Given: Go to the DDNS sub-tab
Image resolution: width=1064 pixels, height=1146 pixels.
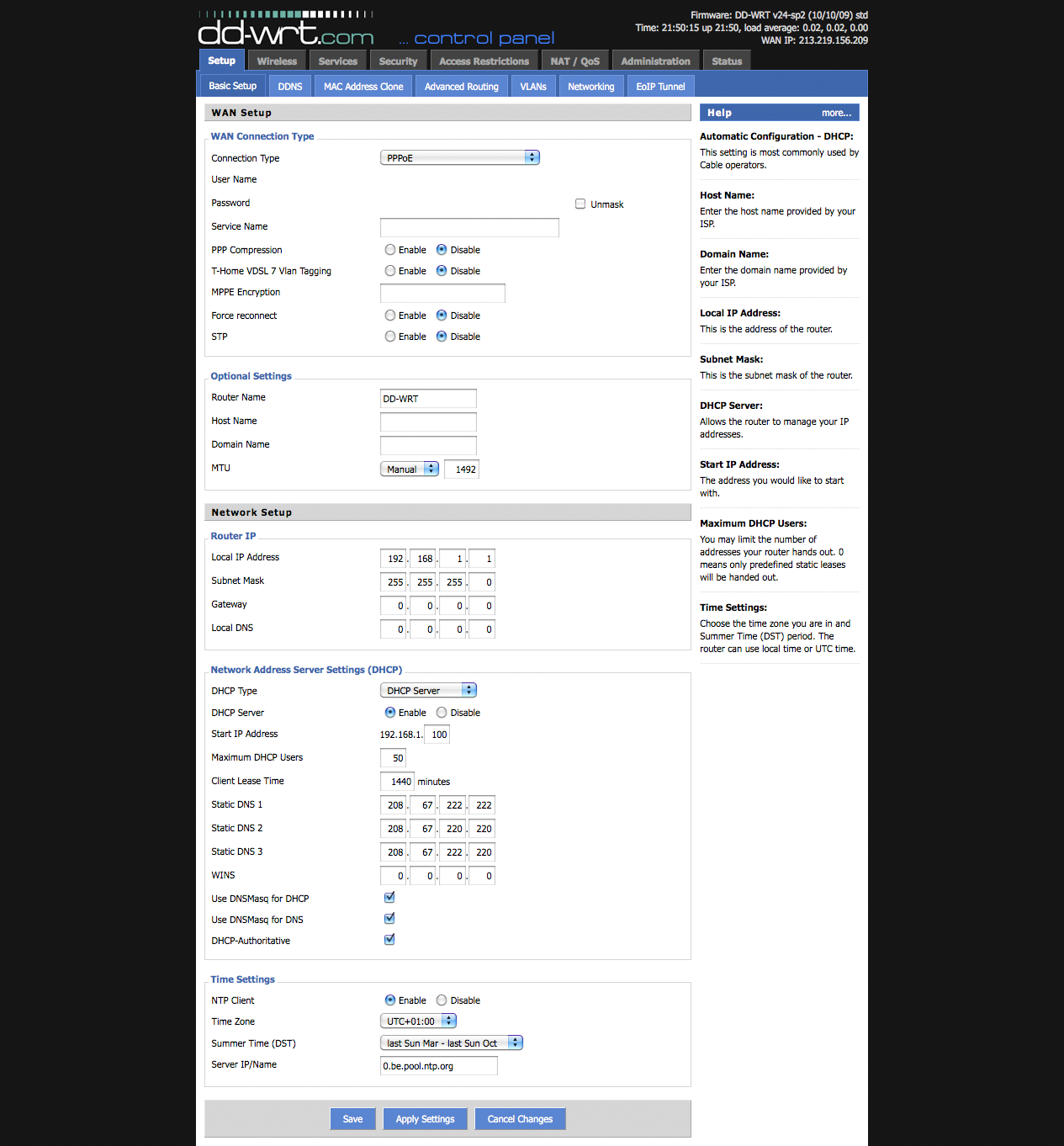Looking at the screenshot, I should 290,87.
